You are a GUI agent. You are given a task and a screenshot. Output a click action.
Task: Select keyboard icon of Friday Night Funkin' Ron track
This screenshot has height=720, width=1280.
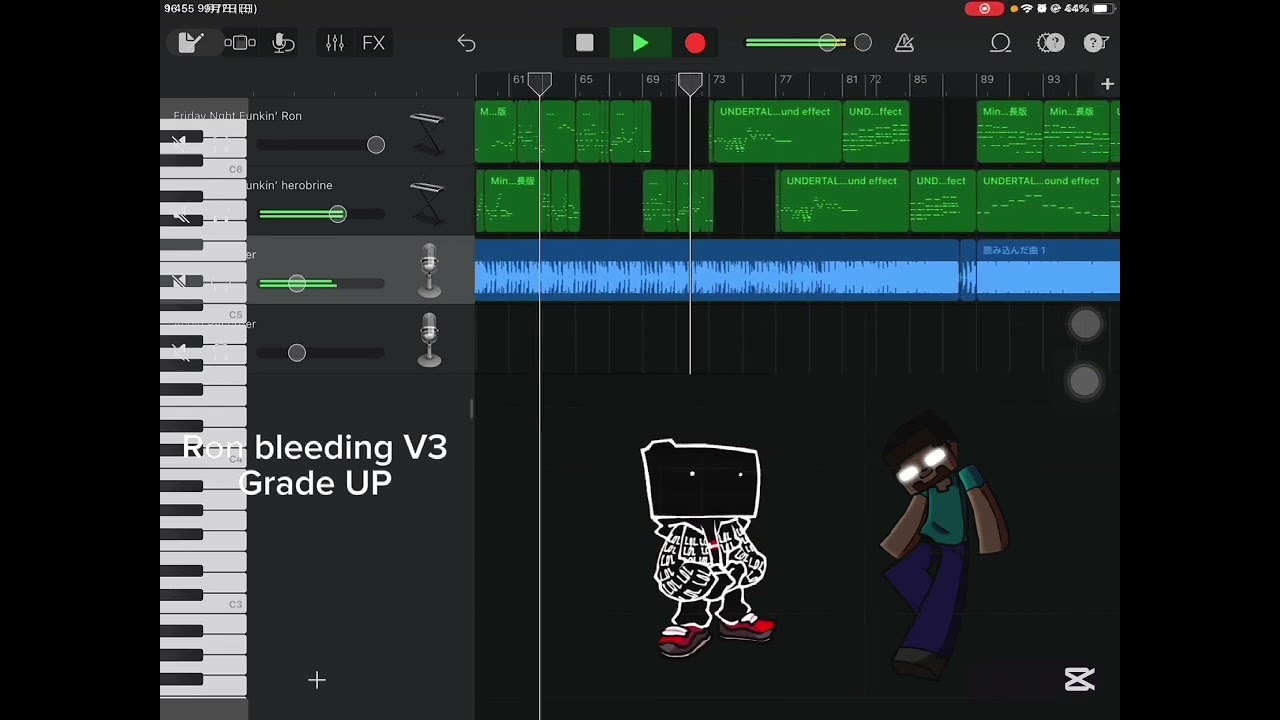point(427,133)
